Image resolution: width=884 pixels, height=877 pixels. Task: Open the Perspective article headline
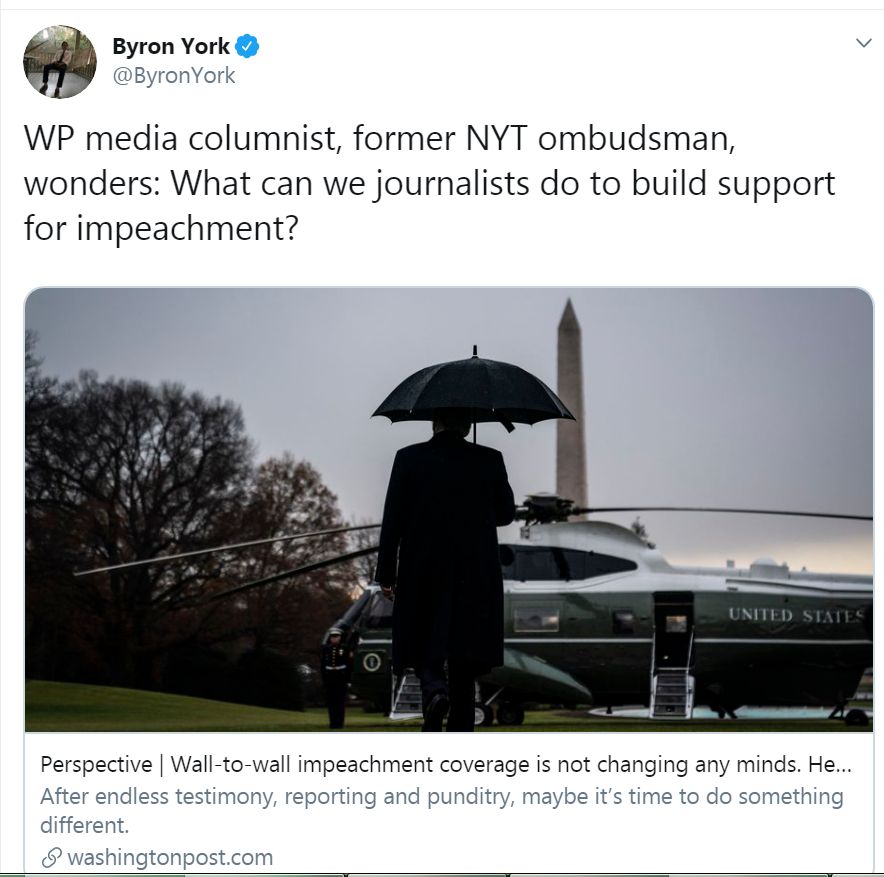(x=445, y=764)
